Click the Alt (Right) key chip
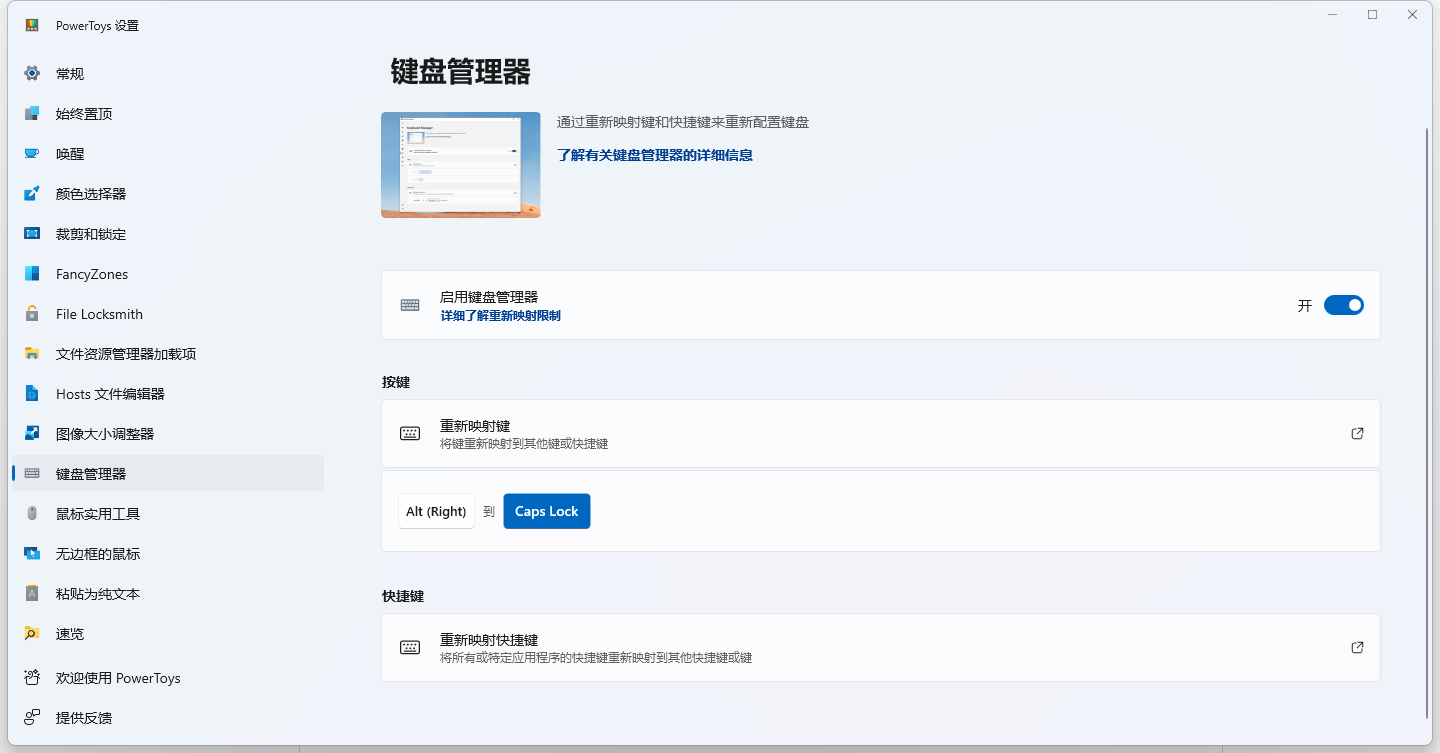1440x753 pixels. 436,511
